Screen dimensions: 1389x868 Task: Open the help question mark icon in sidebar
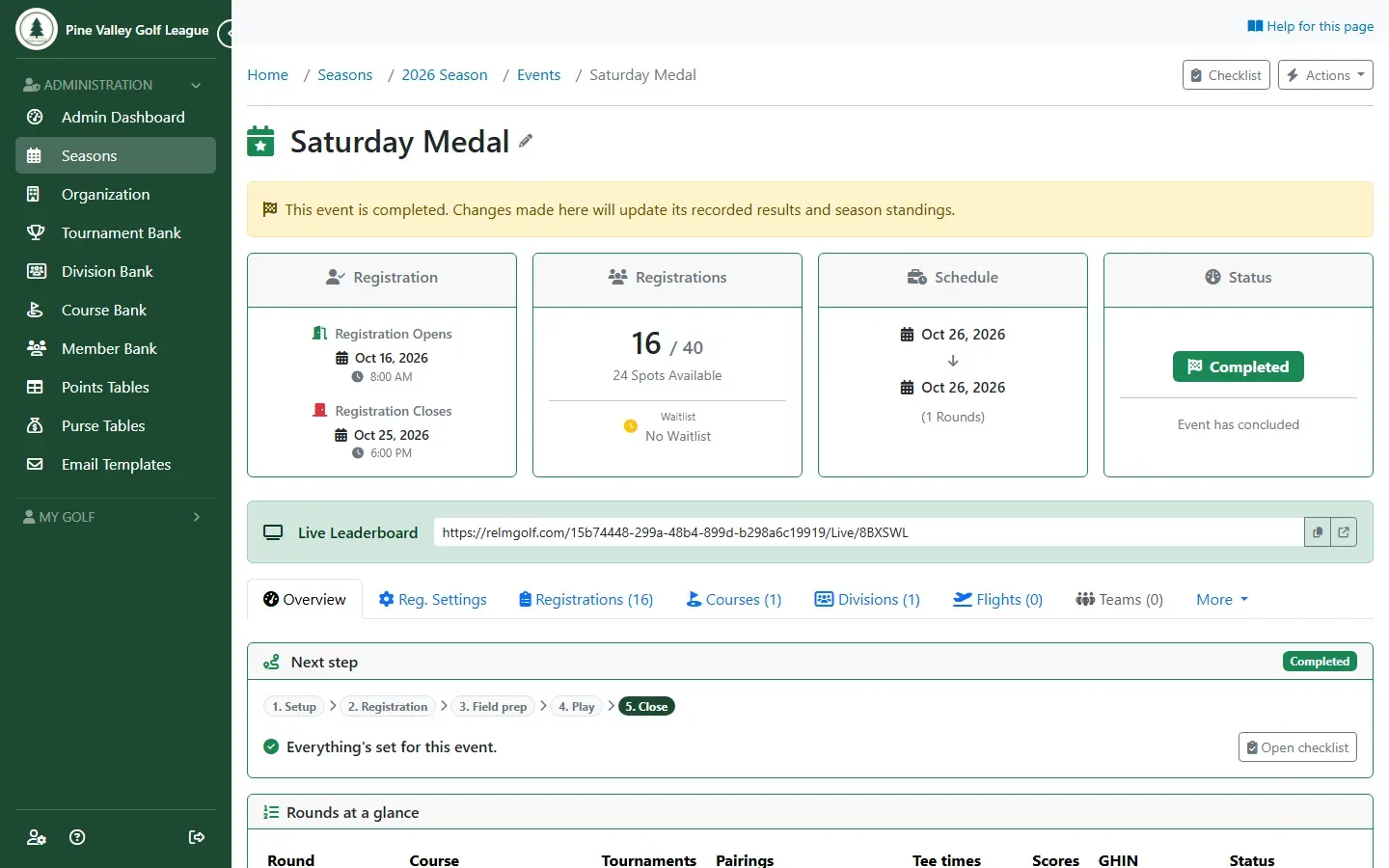point(78,837)
